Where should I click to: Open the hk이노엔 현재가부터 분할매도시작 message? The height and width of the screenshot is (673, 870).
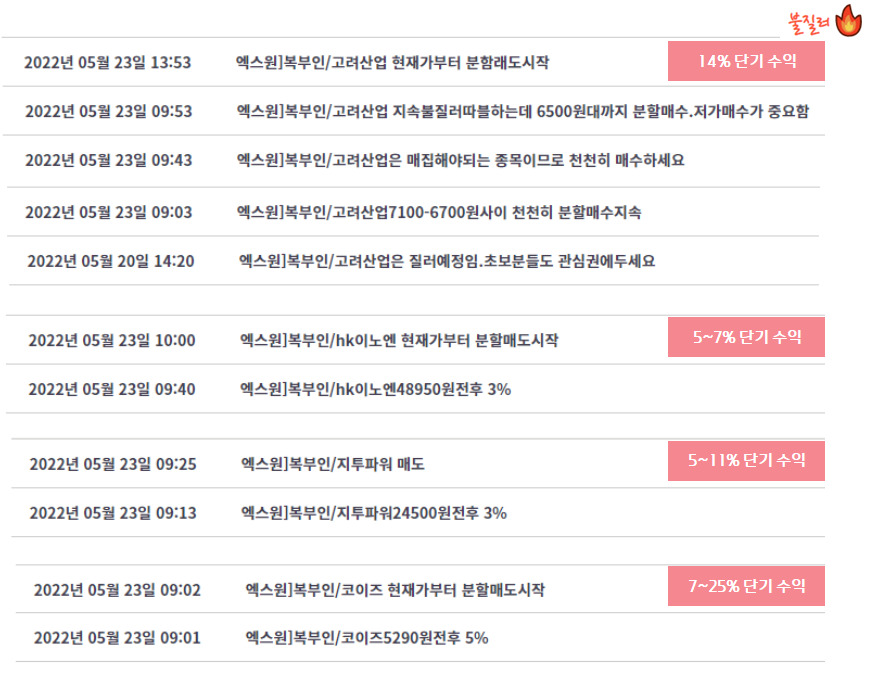click(399, 340)
